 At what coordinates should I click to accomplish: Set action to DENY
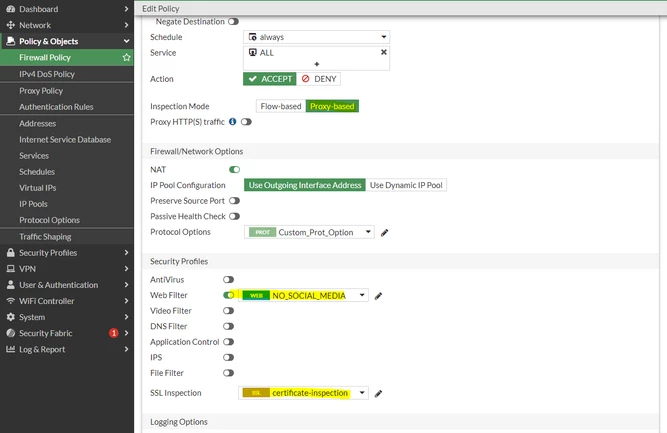coord(319,79)
